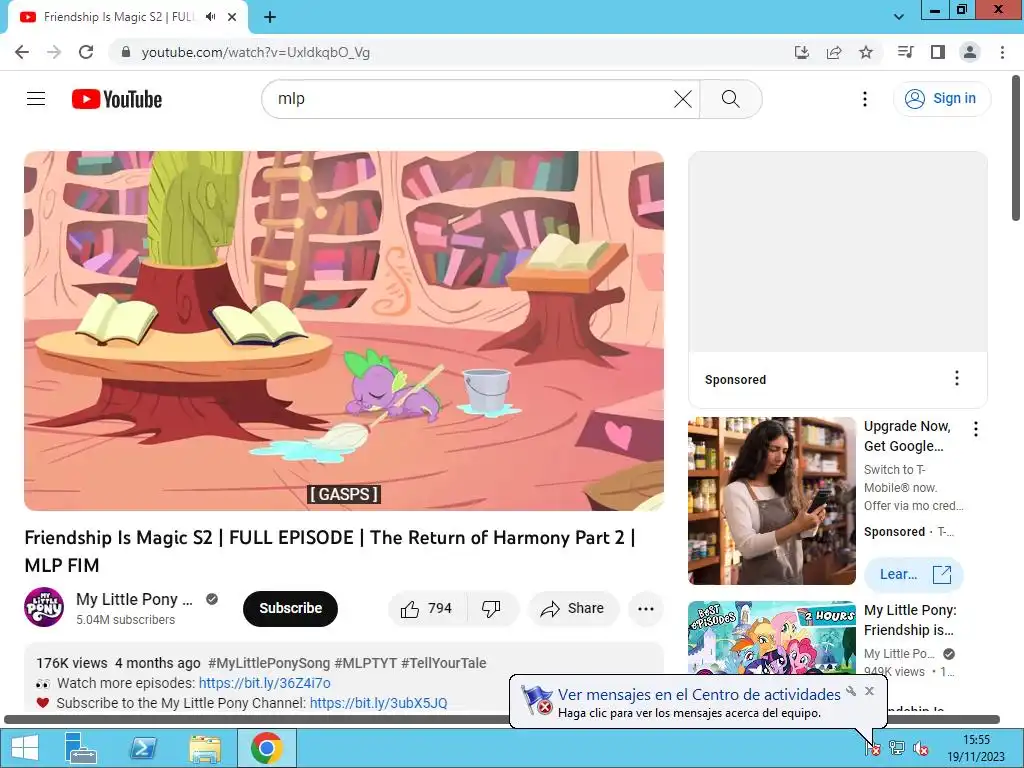Click the magnifier search button
The image size is (1024, 768).
(731, 99)
